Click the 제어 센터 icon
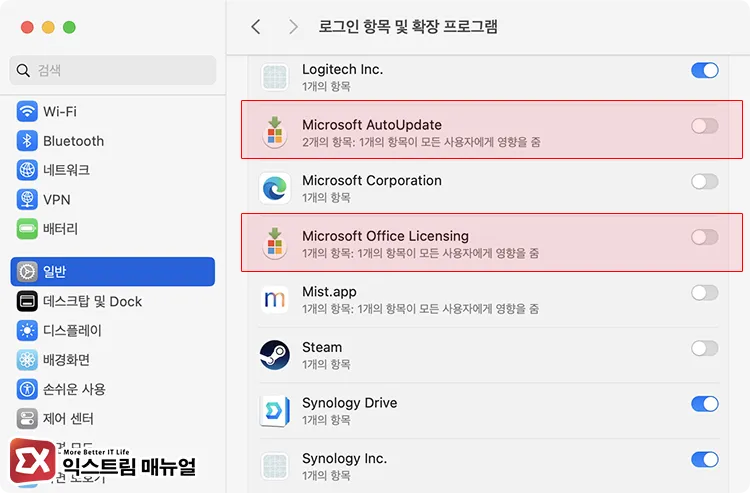The width and height of the screenshot is (750, 493). pyautogui.click(x=27, y=418)
